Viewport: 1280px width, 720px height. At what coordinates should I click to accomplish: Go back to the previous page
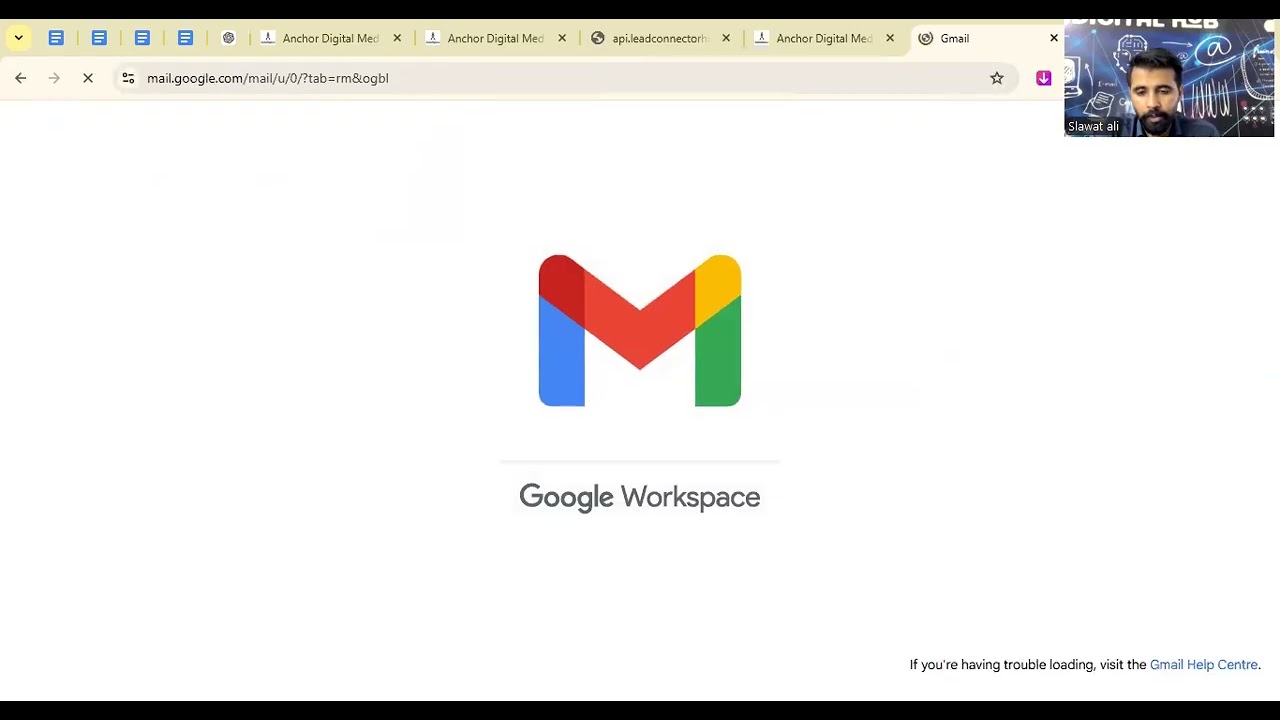pyautogui.click(x=21, y=78)
